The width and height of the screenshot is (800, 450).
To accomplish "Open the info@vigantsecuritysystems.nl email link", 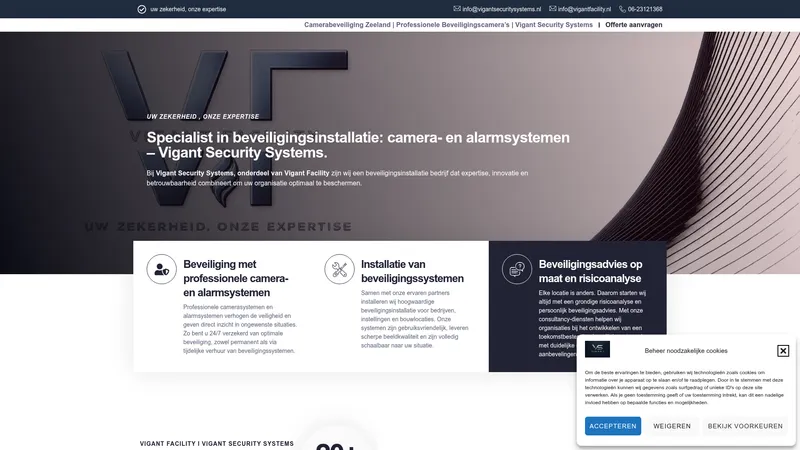I will pos(502,9).
